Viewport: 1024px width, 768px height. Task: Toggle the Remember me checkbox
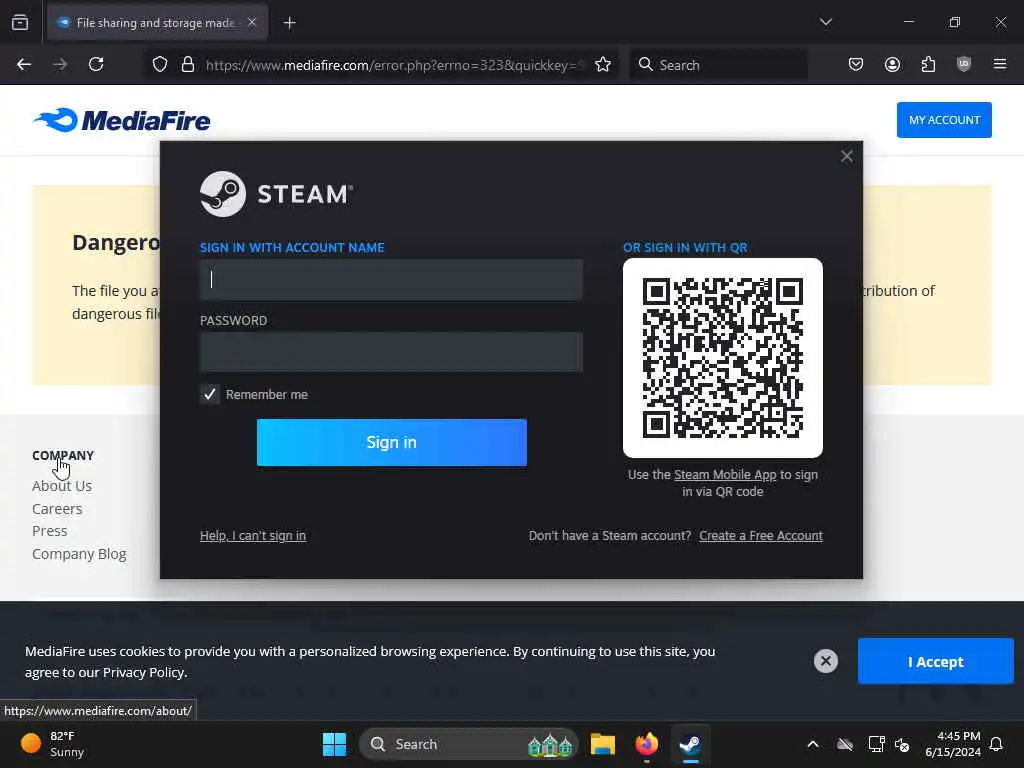point(210,394)
